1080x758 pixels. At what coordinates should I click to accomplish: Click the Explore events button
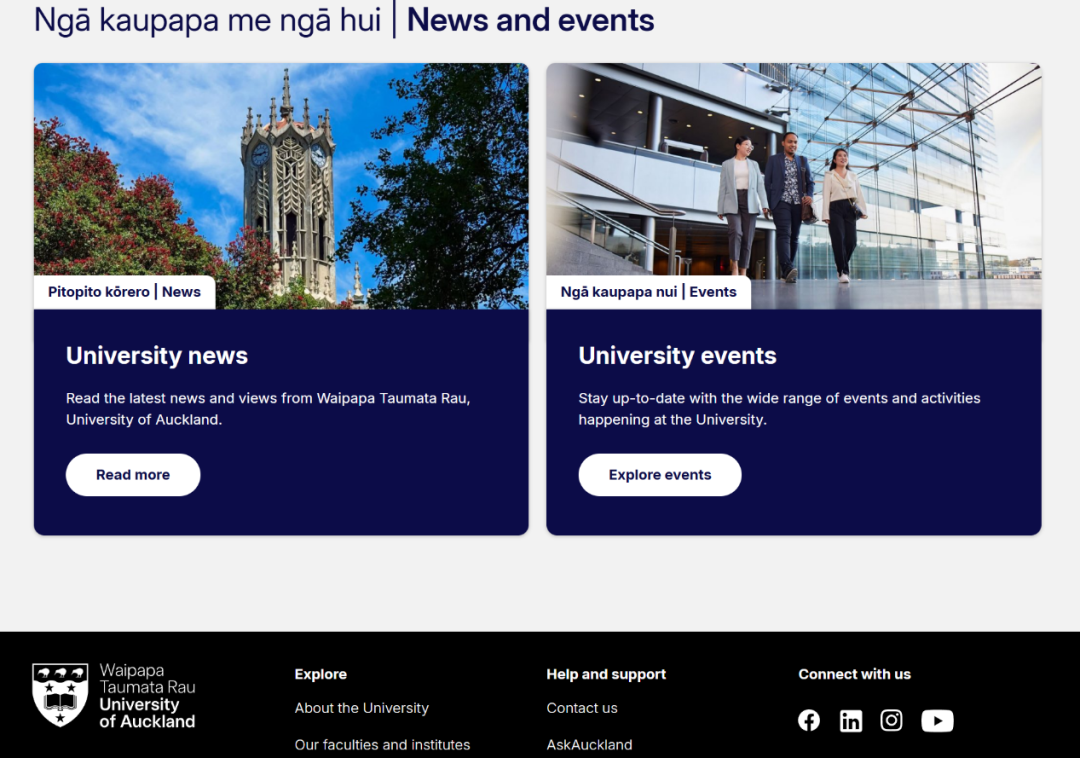(660, 475)
